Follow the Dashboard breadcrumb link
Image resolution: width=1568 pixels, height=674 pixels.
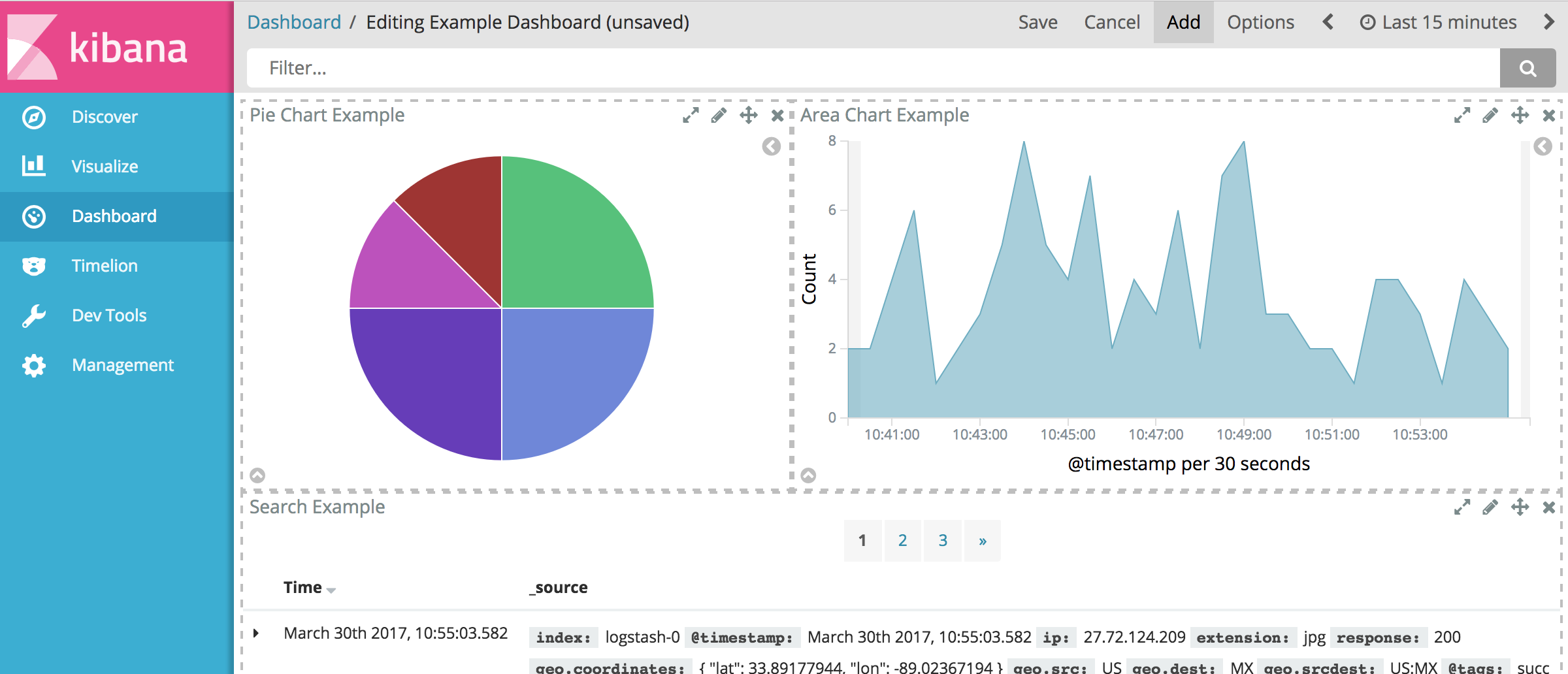pos(295,22)
